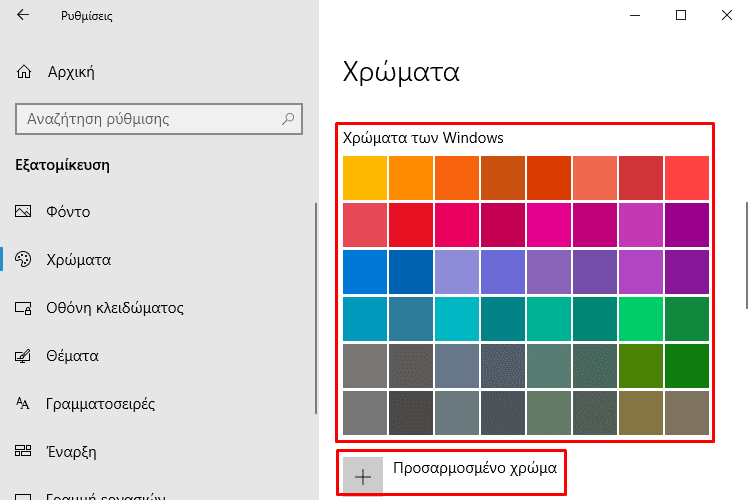Click the Φόντο picture icon

[23, 211]
